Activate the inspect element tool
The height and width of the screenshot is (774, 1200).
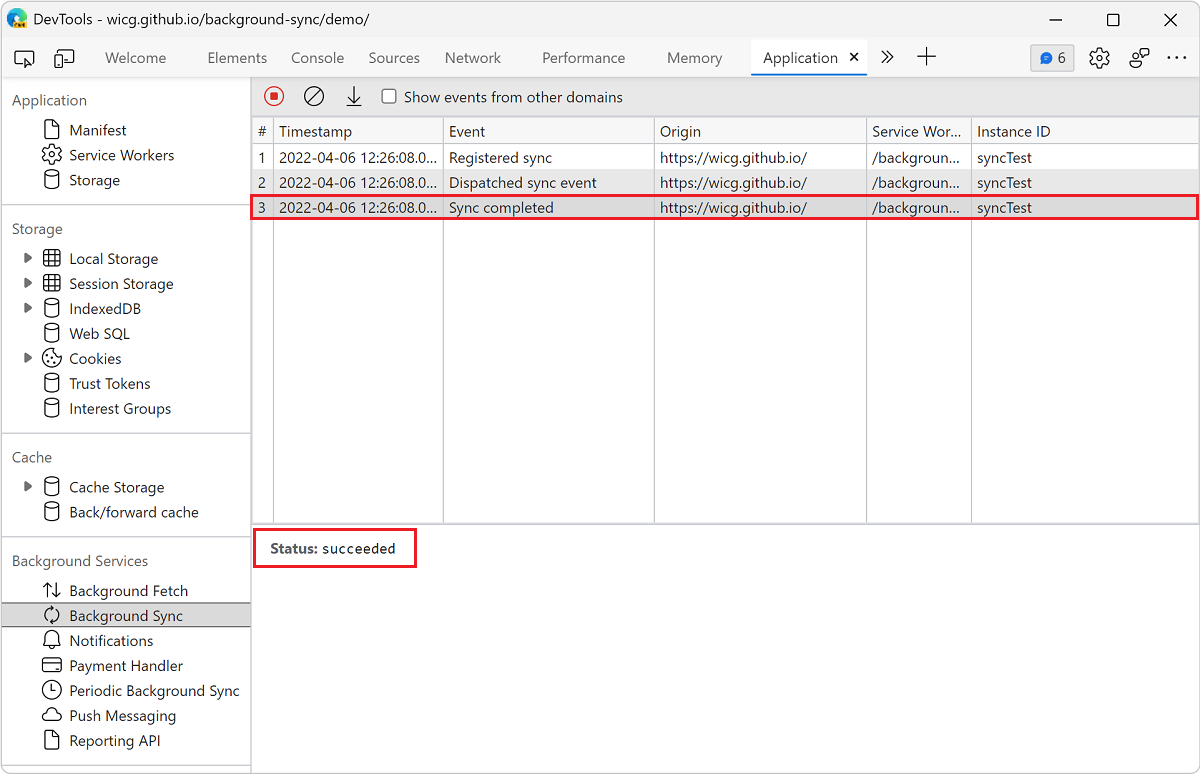click(x=24, y=58)
